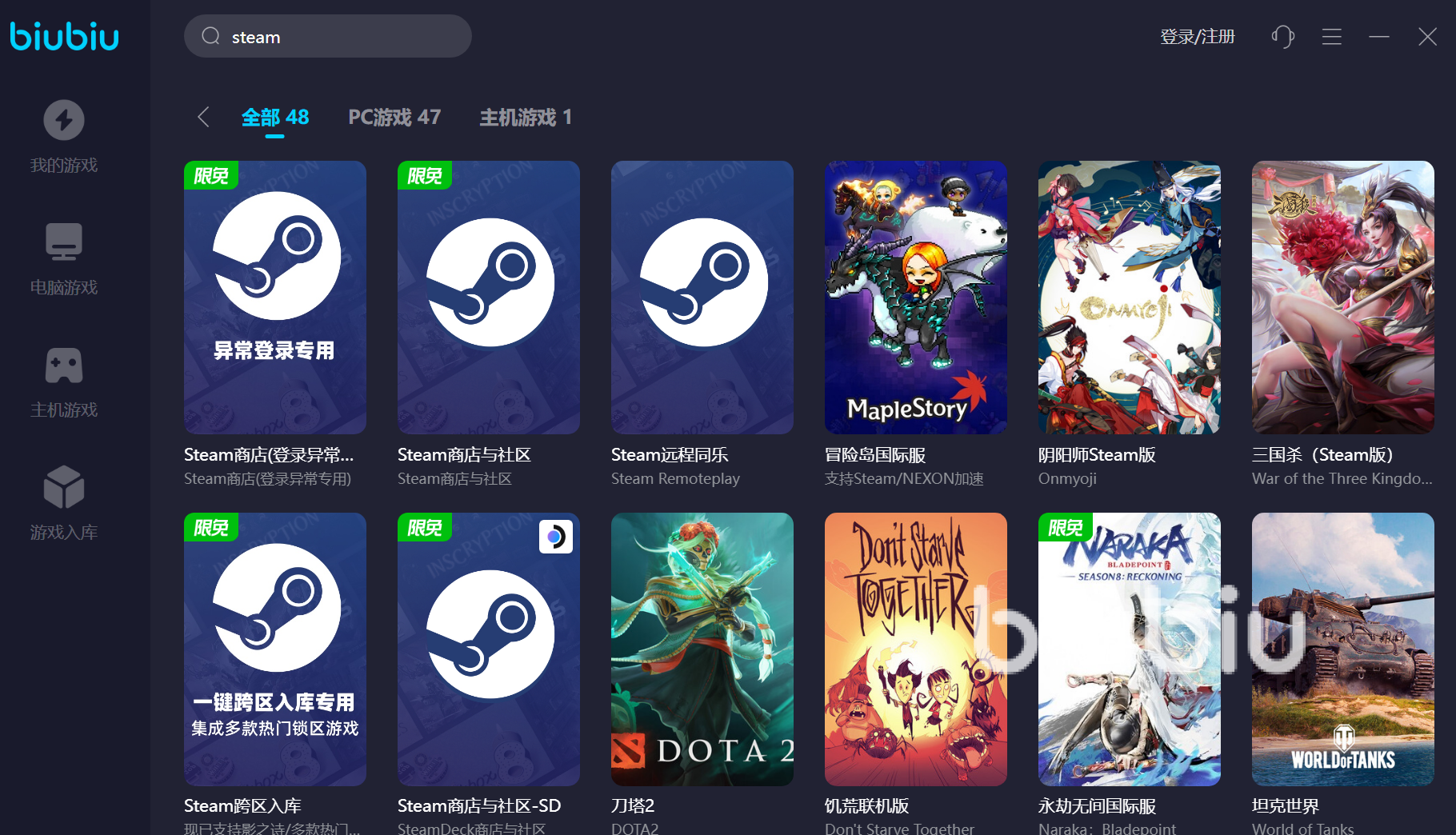This screenshot has height=835, width=1456.
Task: Select the 全部 48 tab
Action: pos(275,118)
